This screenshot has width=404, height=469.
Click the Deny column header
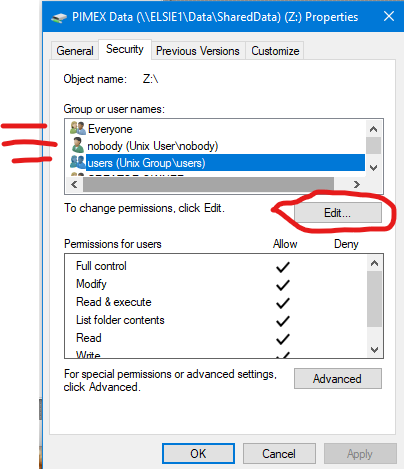coord(346,244)
